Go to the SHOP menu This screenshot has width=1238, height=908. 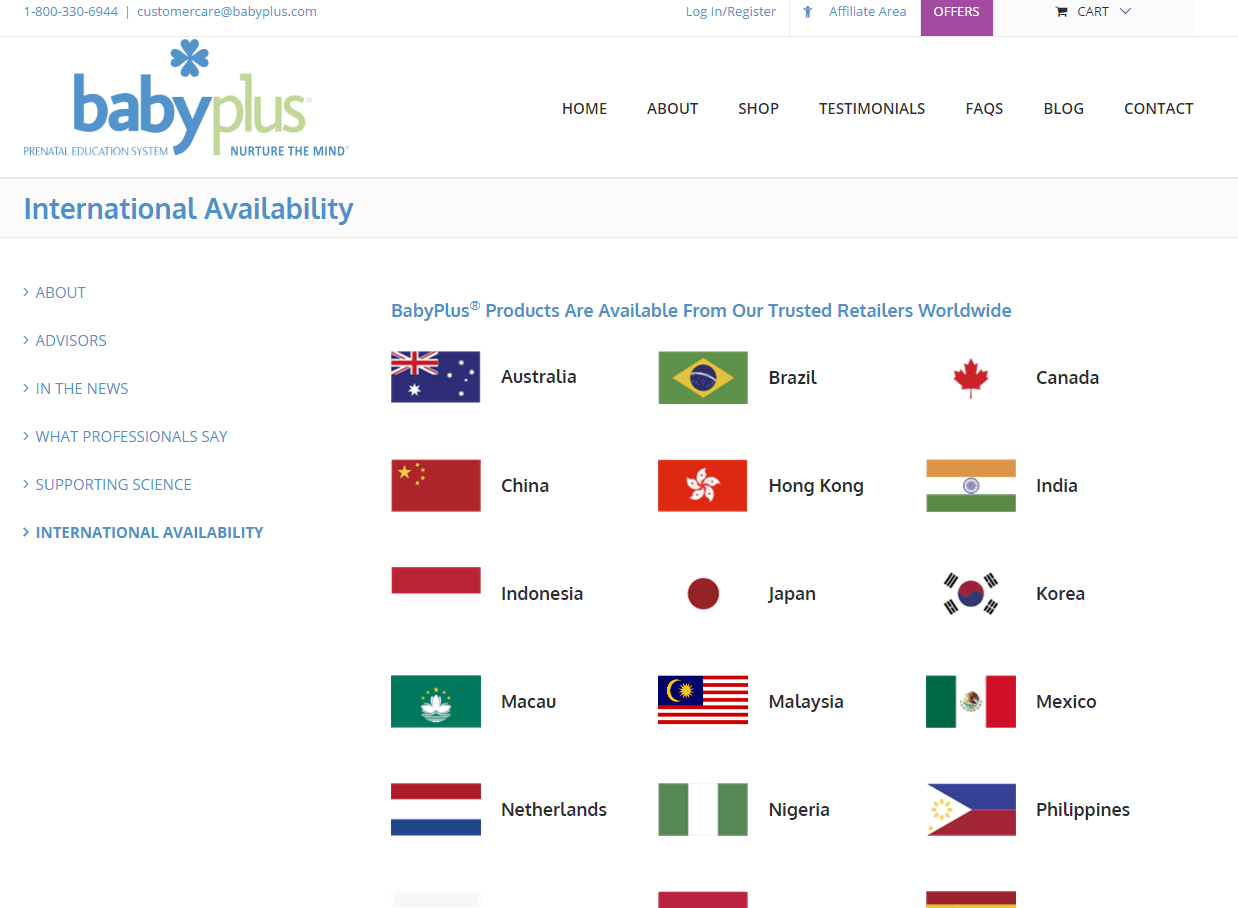758,108
